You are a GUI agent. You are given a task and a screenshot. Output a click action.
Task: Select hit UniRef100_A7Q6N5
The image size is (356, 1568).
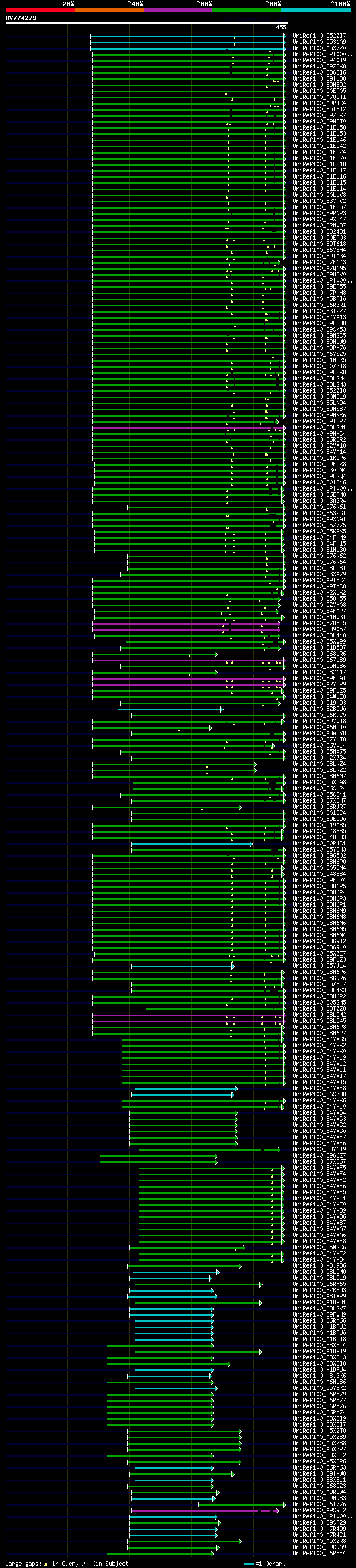(x=319, y=269)
